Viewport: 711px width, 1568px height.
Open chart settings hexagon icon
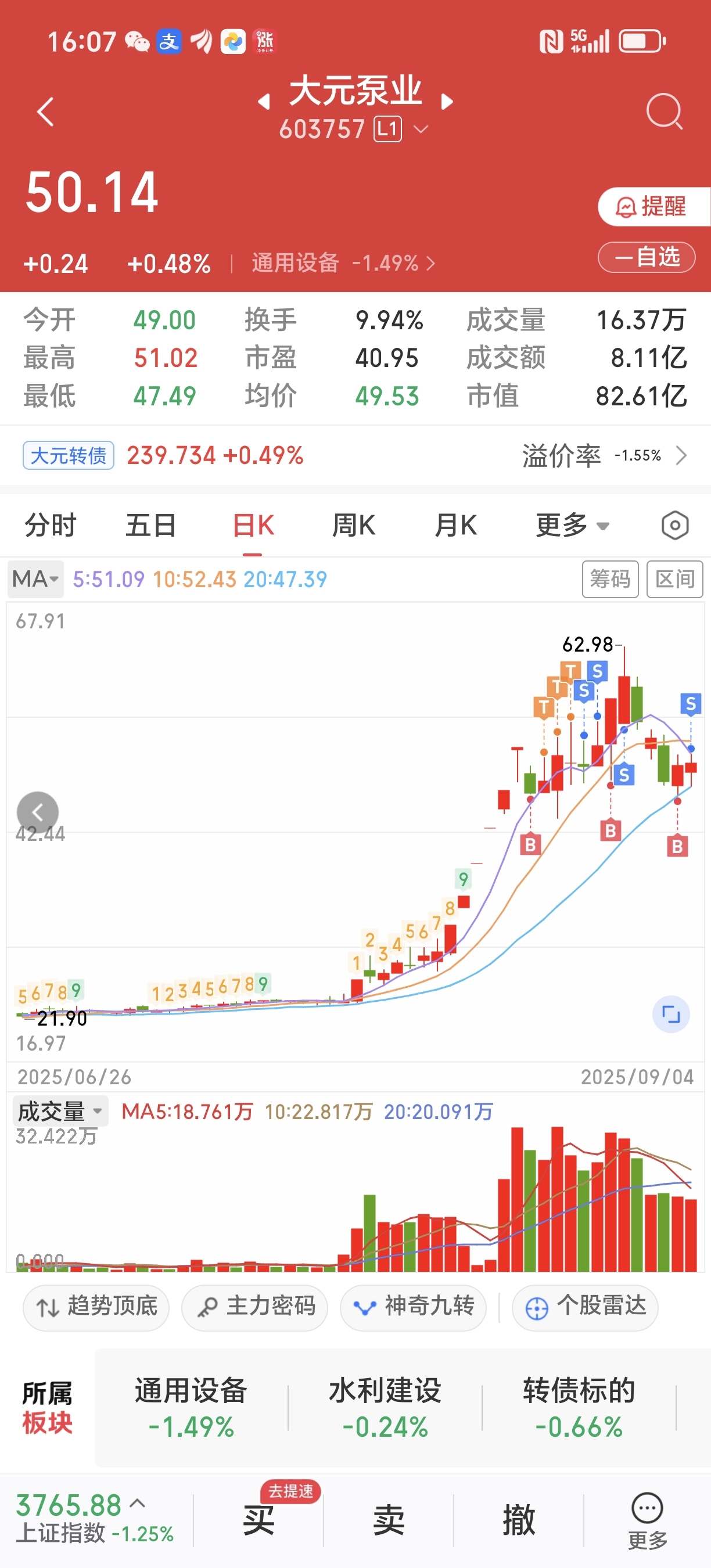coord(674,526)
